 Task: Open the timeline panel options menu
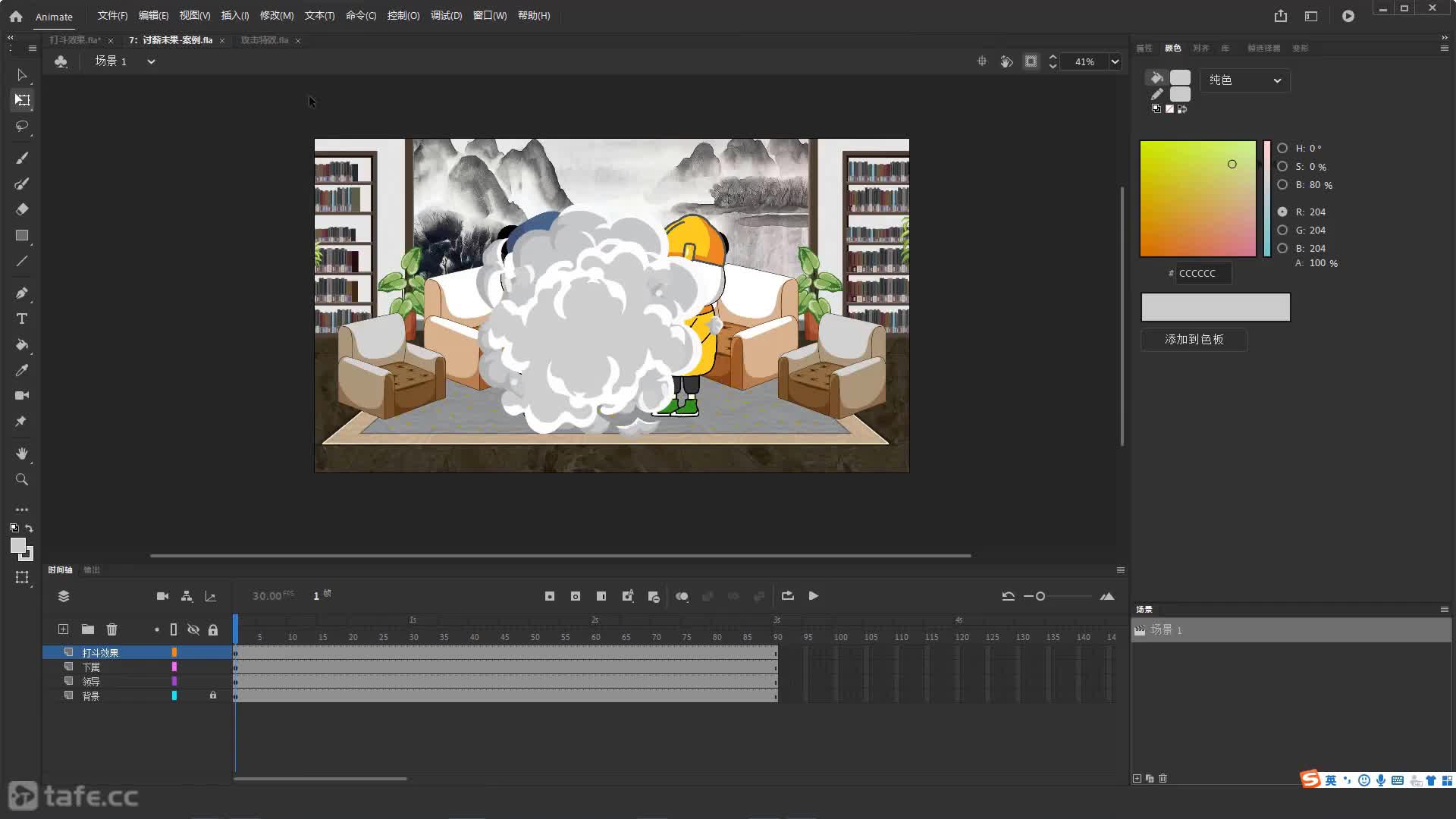click(x=1121, y=570)
